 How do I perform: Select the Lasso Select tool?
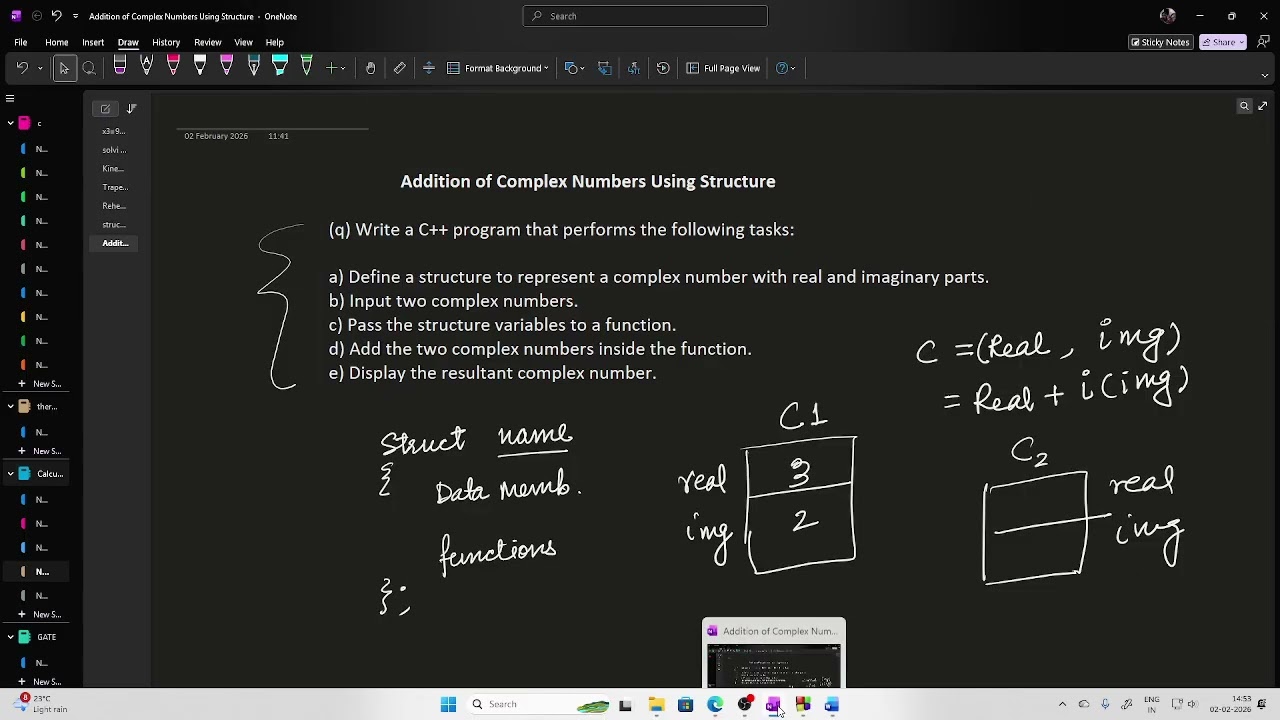(x=89, y=68)
